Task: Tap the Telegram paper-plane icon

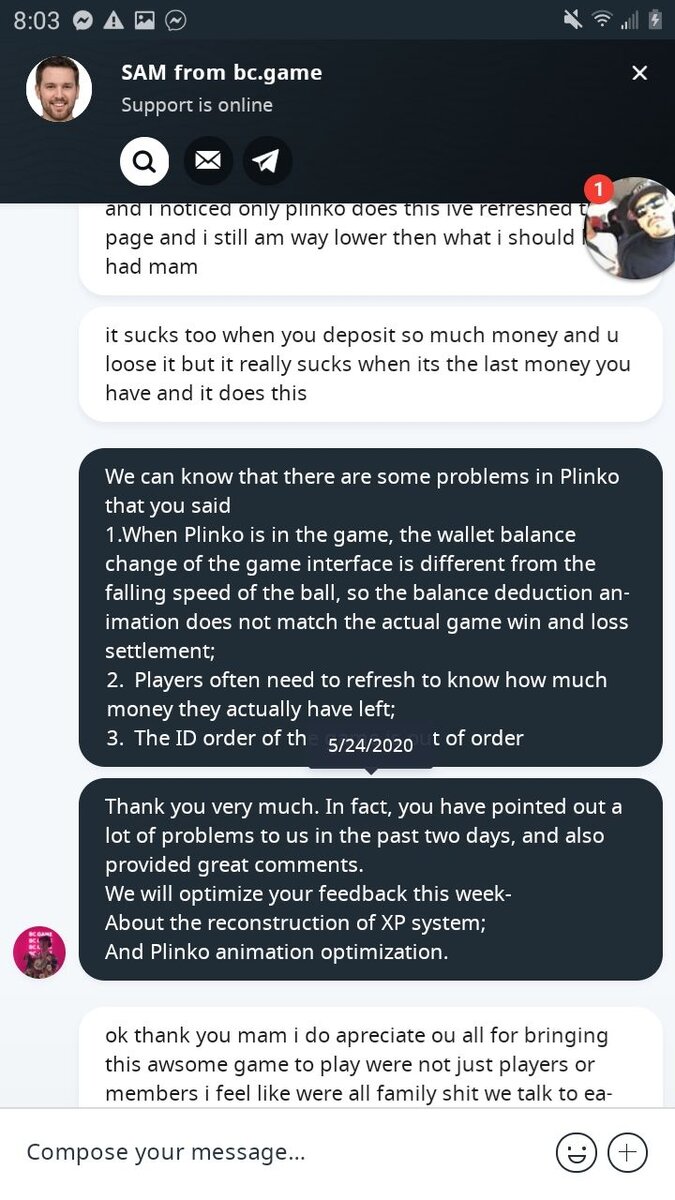Action: [267, 161]
